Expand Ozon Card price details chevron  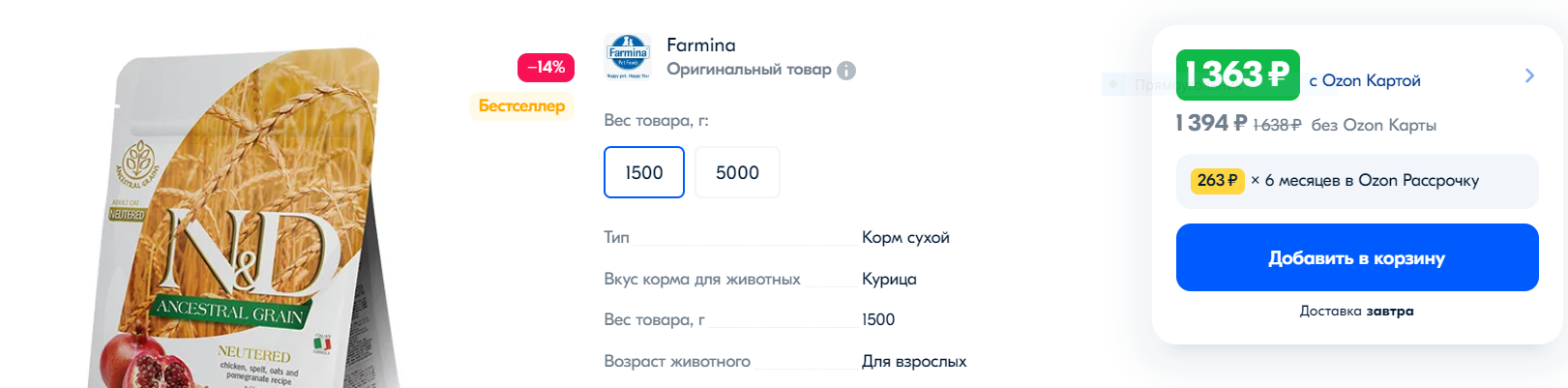point(1529,75)
